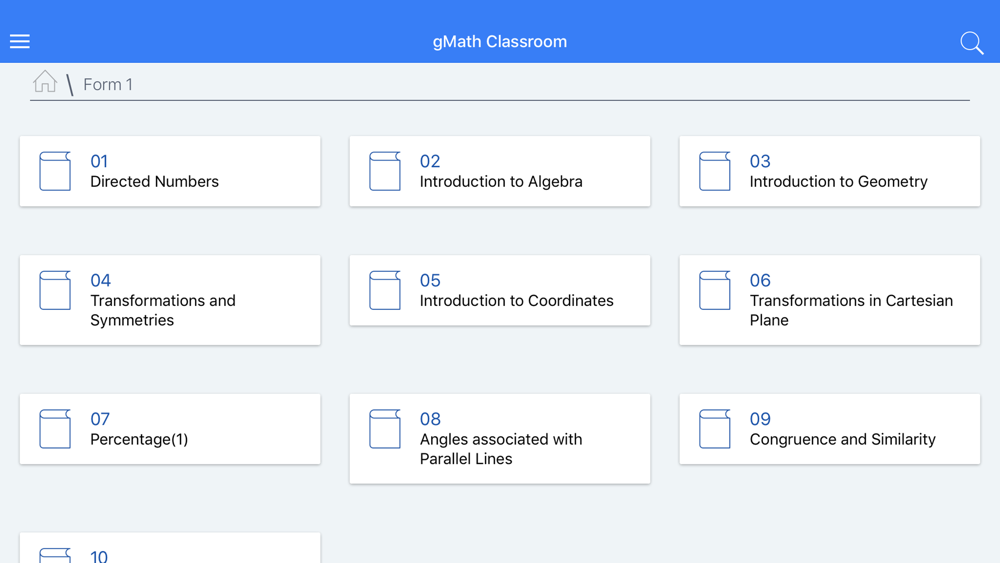Select the Directed Numbers title text
The image size is (1000, 563).
154,182
